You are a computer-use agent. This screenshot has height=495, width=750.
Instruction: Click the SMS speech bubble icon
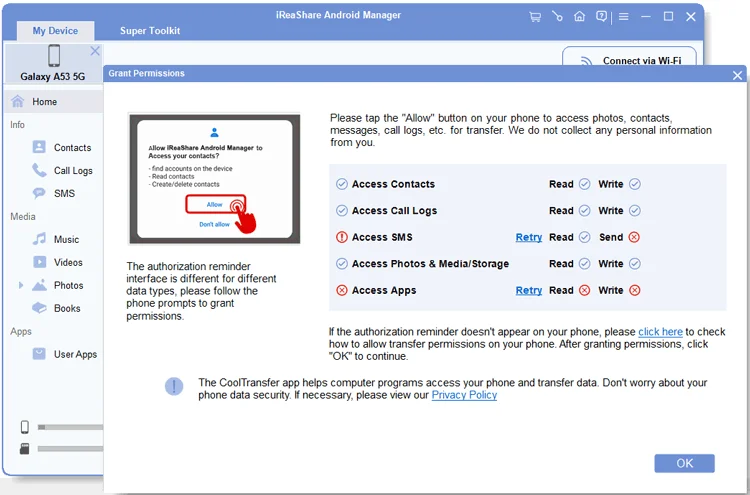(x=39, y=193)
